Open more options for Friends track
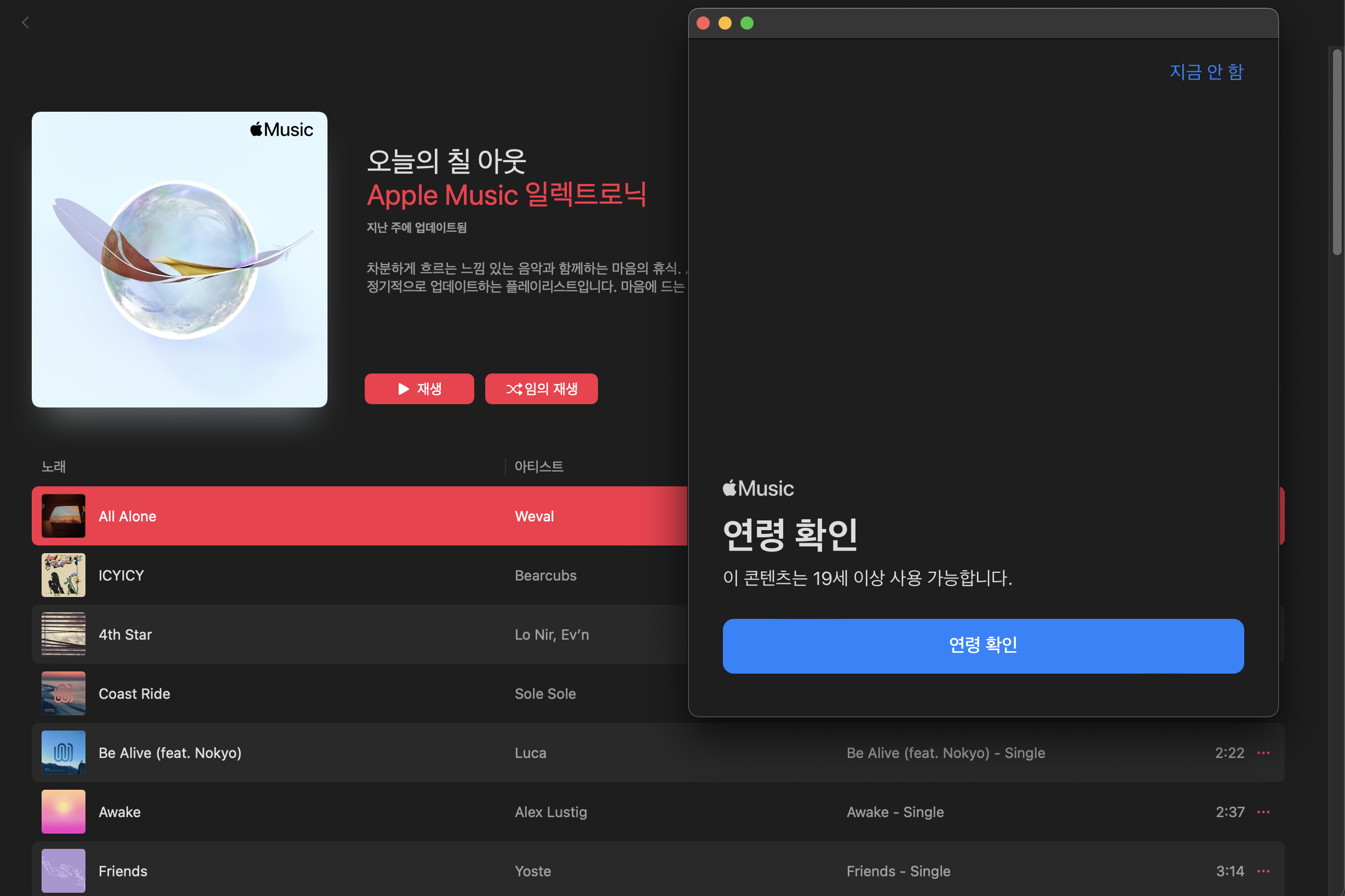This screenshot has height=896, width=1345. pyautogui.click(x=1263, y=871)
